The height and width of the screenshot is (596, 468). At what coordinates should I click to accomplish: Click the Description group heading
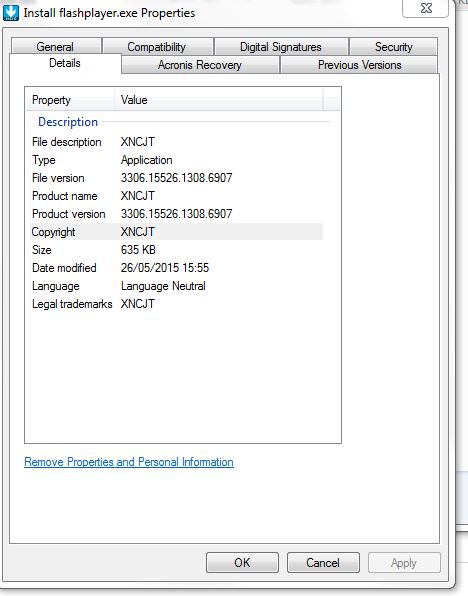(68, 122)
